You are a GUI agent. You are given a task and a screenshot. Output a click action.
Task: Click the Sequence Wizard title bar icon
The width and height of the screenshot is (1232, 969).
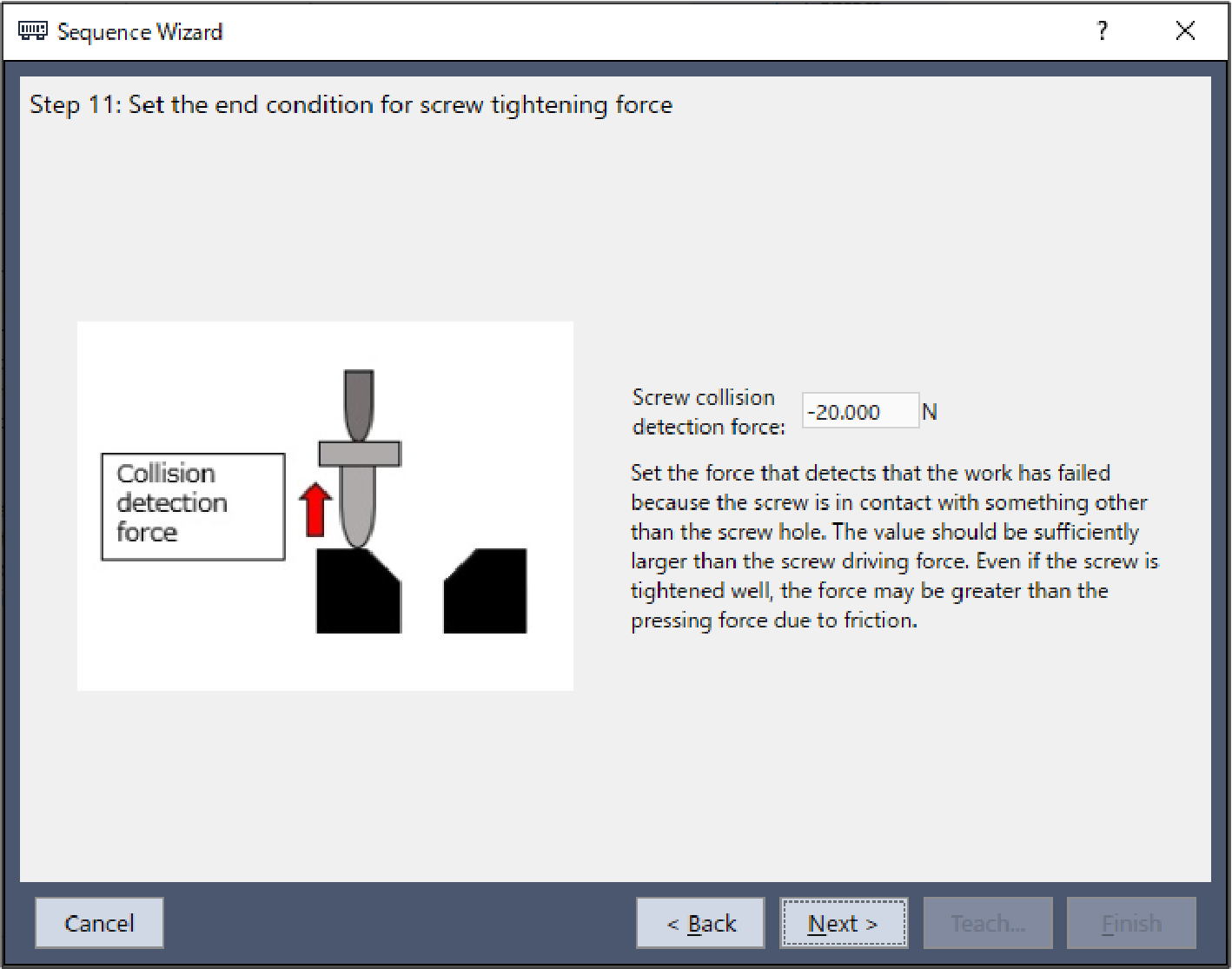[33, 32]
